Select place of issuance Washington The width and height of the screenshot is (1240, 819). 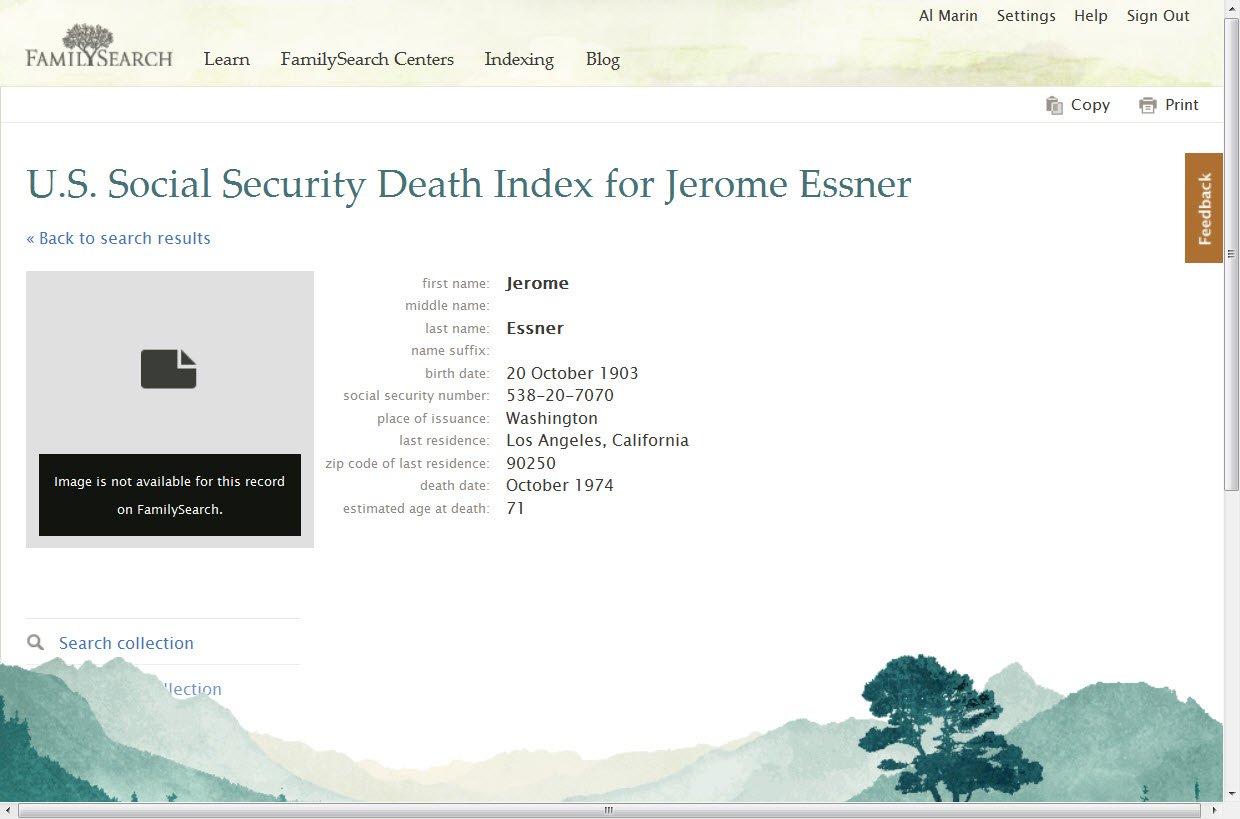point(552,418)
